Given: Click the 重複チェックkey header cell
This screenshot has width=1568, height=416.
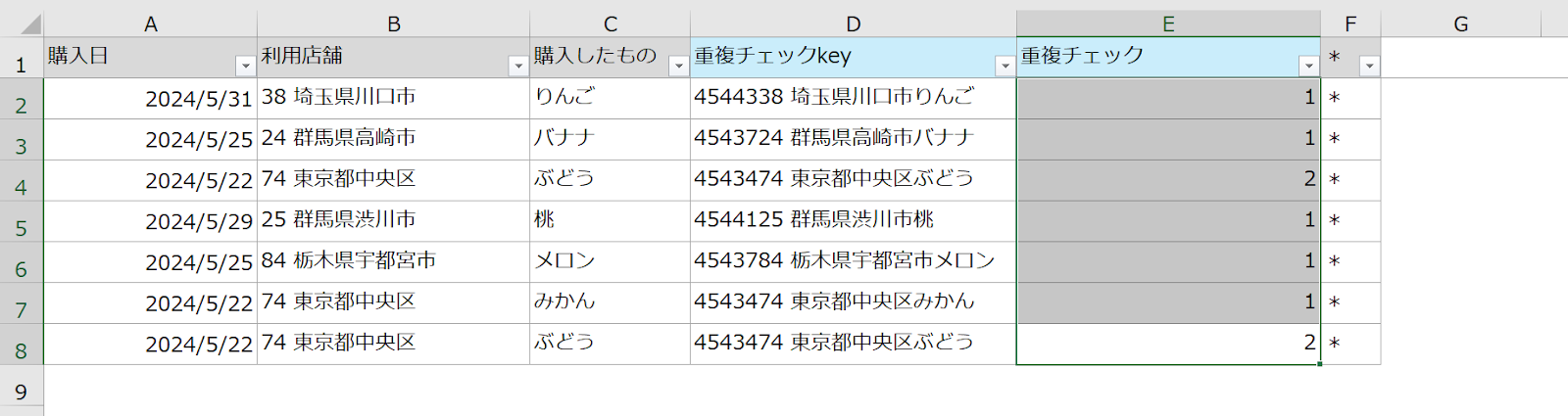Looking at the screenshot, I should click(x=854, y=59).
